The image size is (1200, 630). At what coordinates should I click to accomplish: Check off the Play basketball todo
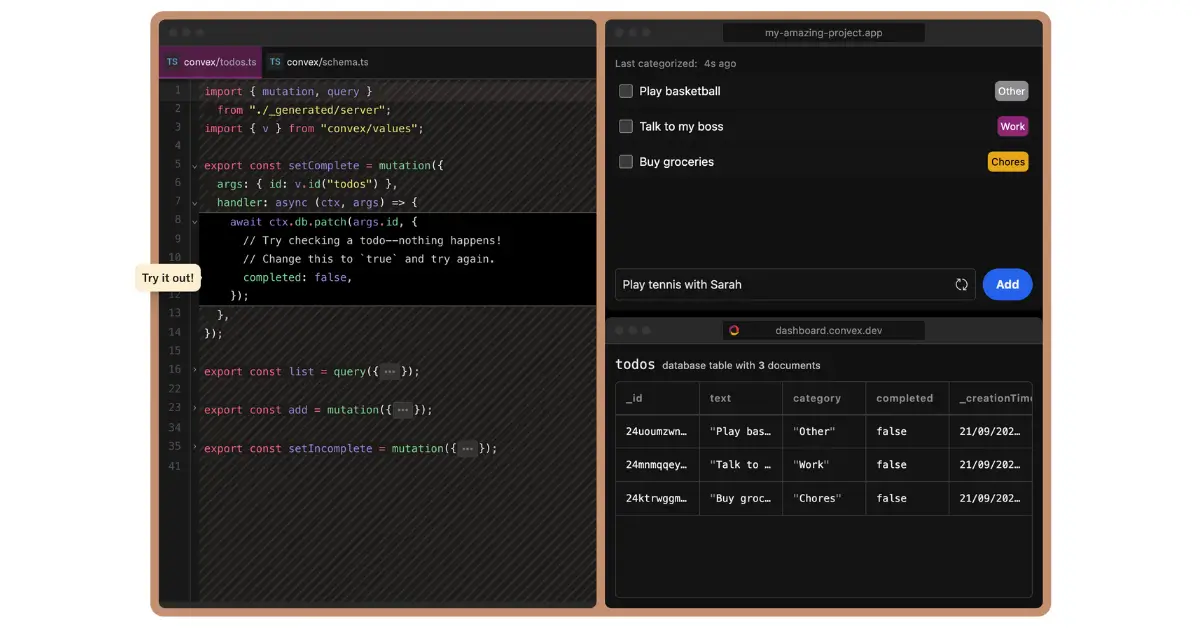pyautogui.click(x=626, y=91)
